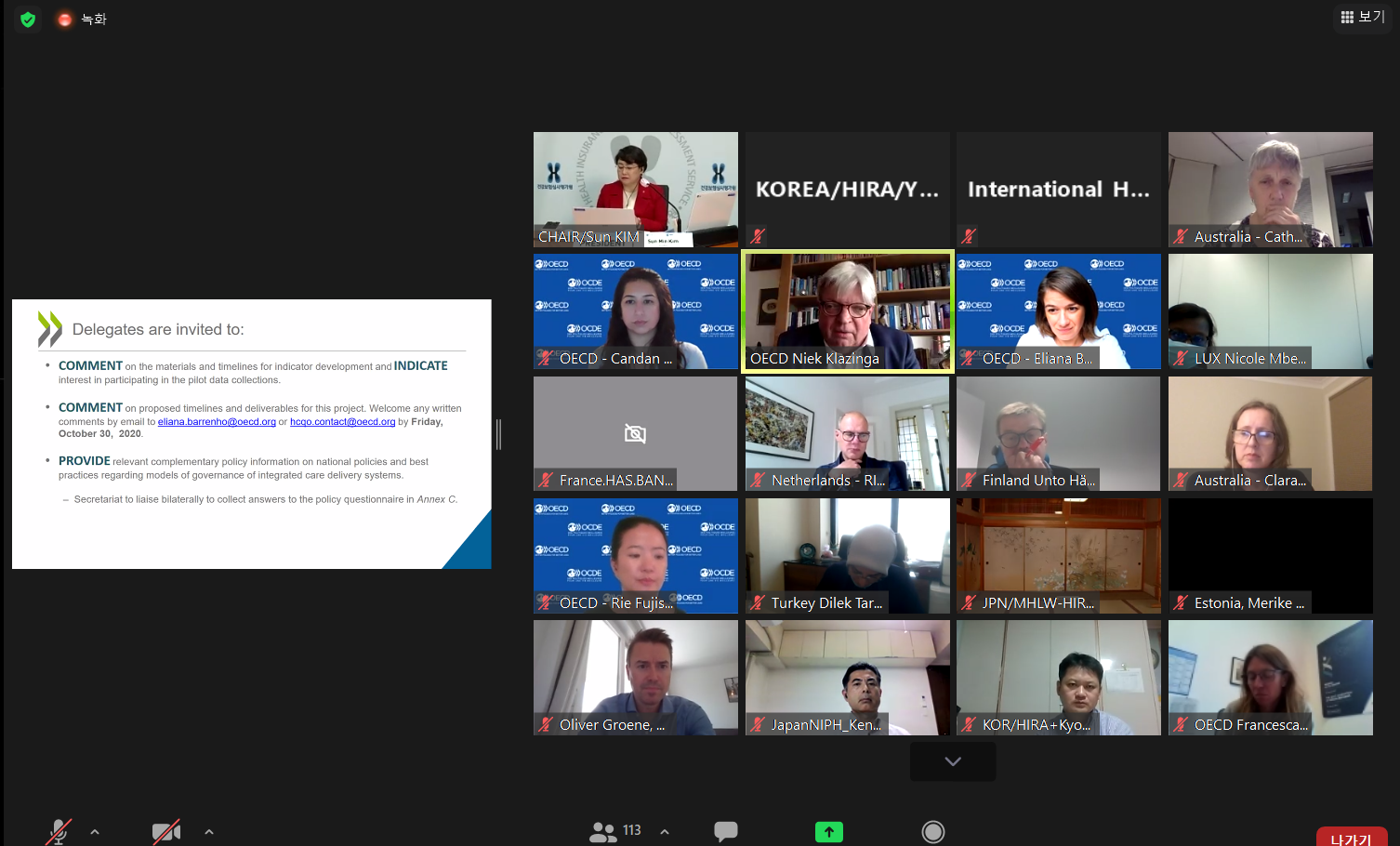Click the red recording indicator icon
Viewport: 1400px width, 846px height.
click(x=64, y=20)
